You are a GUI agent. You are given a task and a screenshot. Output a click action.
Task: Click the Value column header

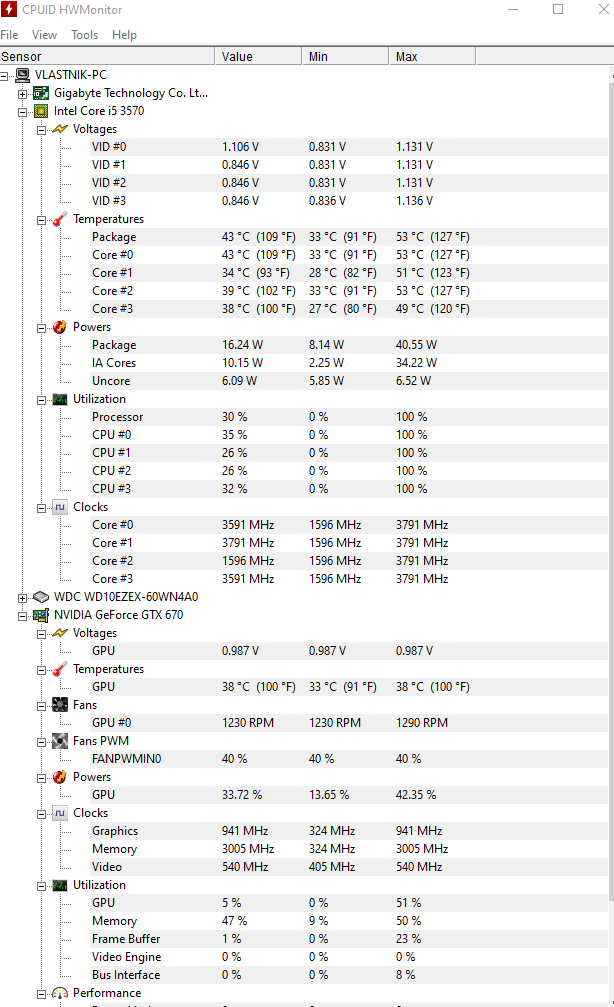pos(237,57)
